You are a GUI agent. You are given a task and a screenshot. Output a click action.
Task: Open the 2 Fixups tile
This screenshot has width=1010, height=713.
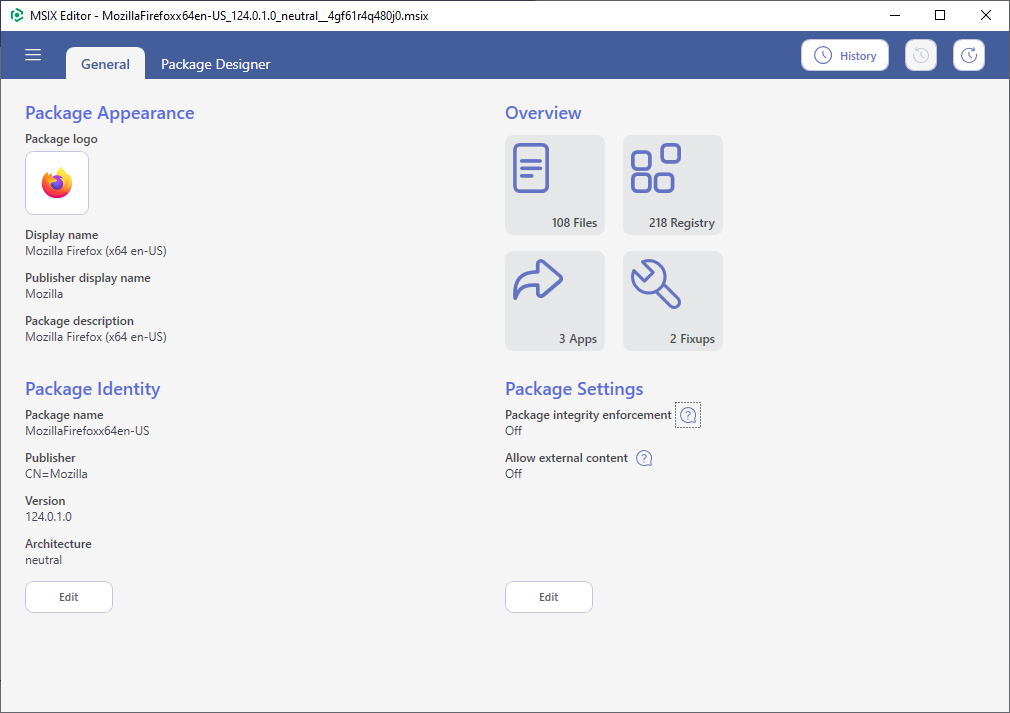672,301
